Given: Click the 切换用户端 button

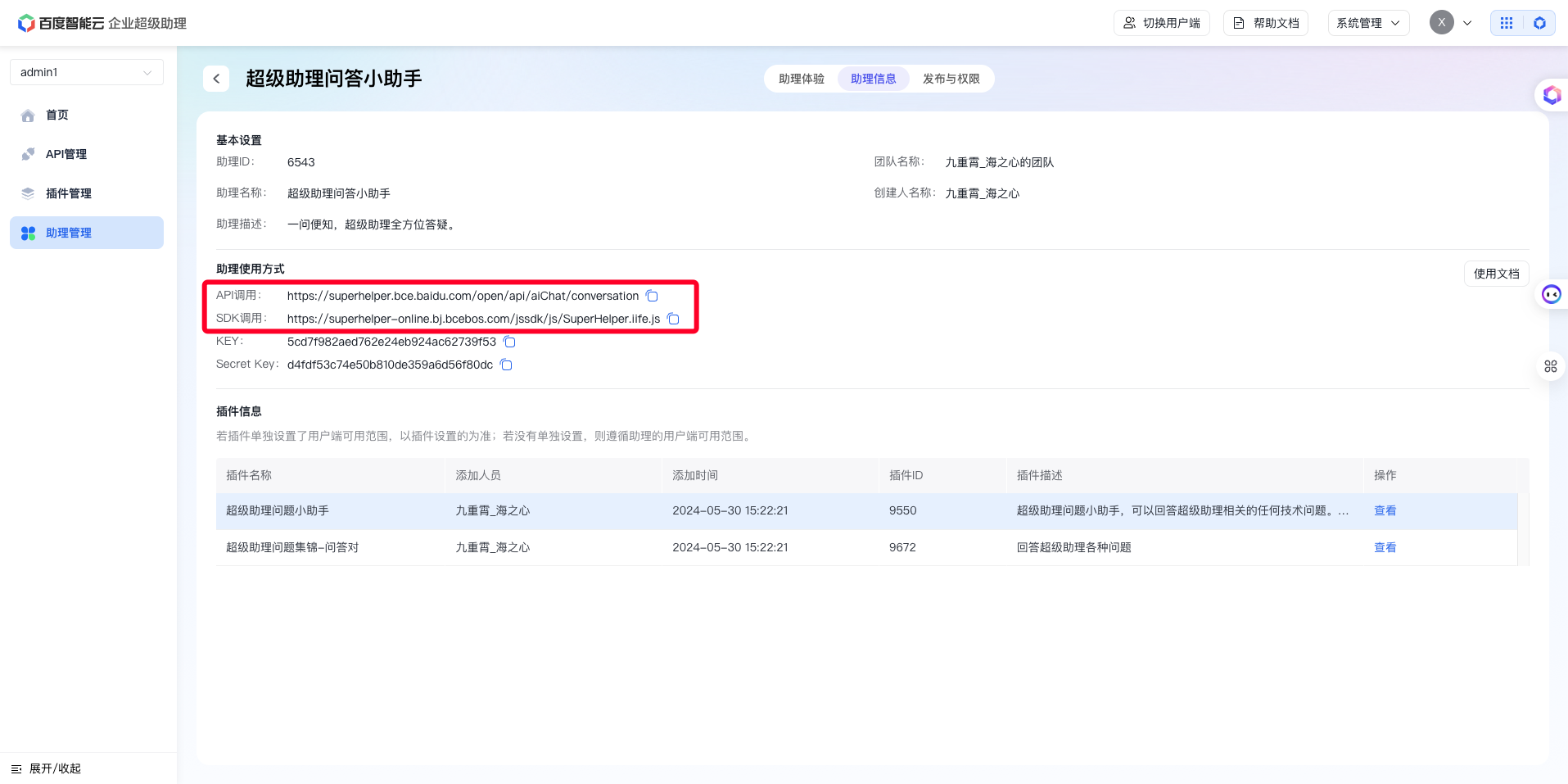Looking at the screenshot, I should [1161, 23].
